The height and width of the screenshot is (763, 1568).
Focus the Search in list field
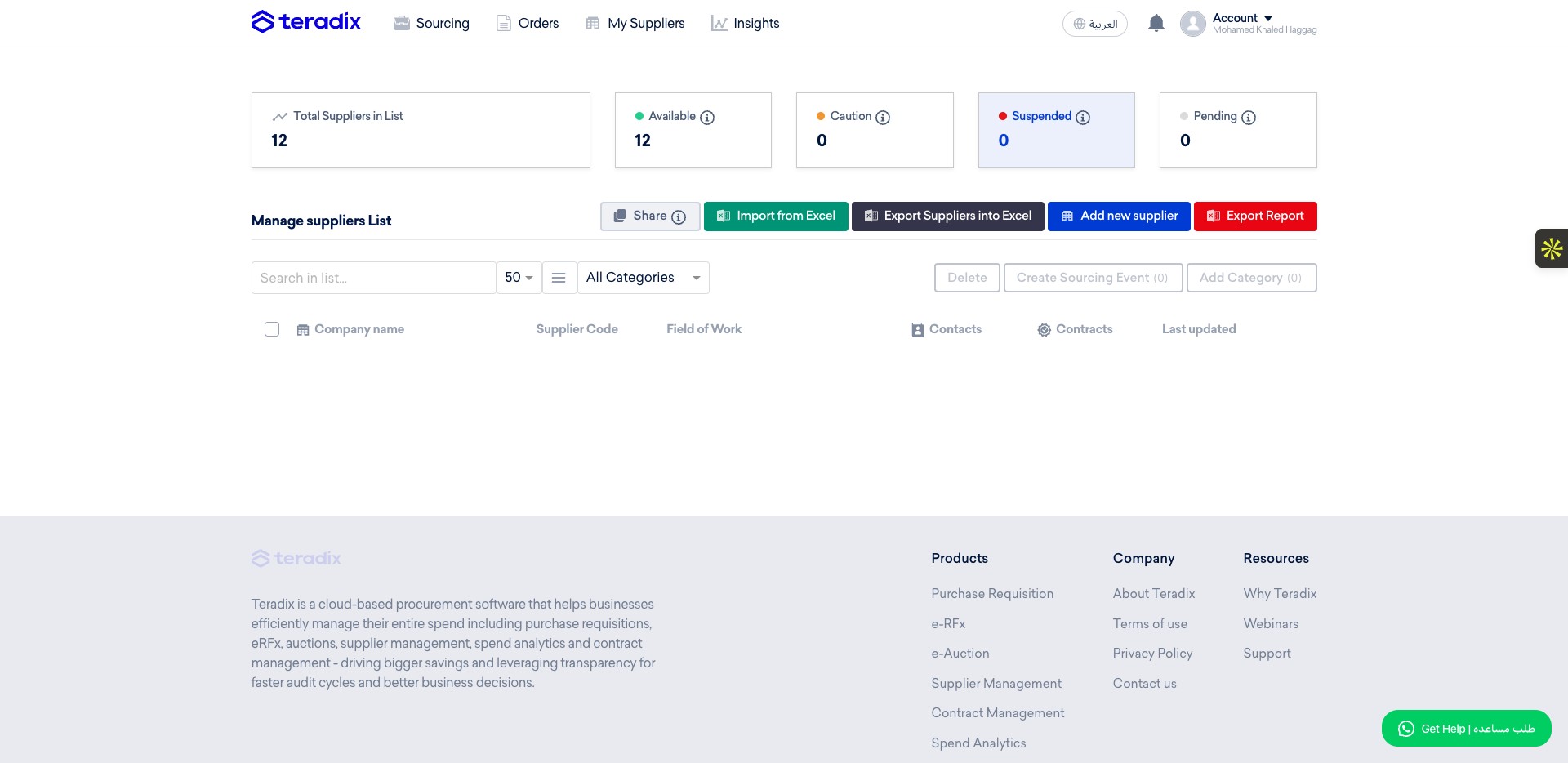point(373,278)
